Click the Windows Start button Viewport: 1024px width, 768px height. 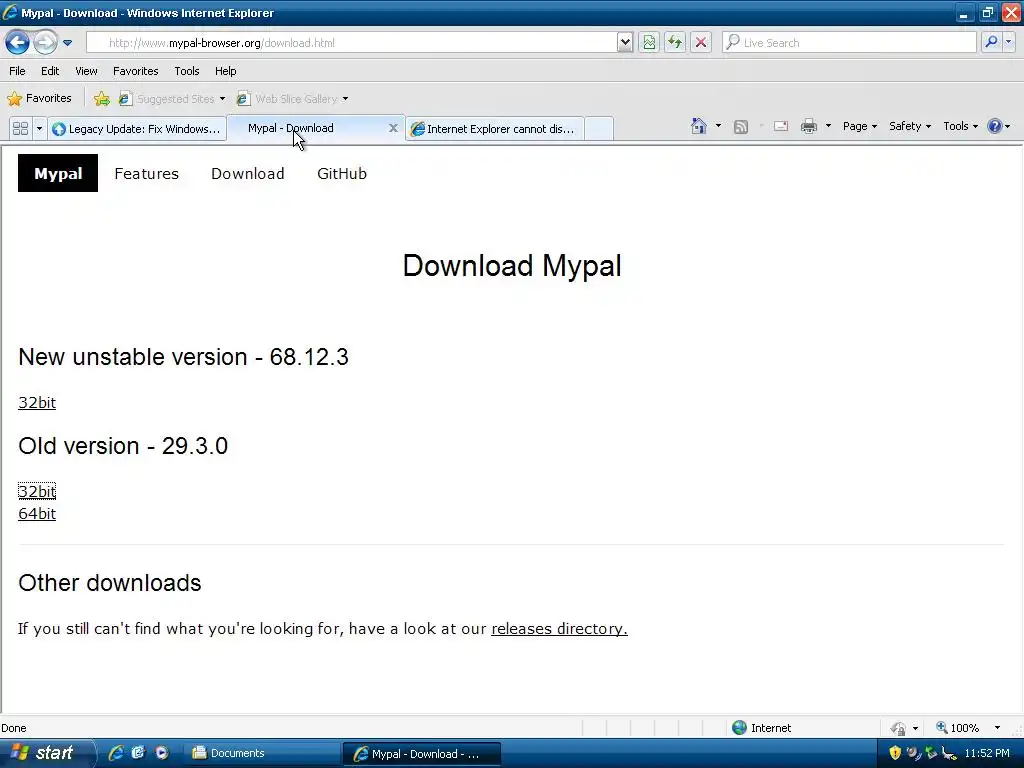[46, 753]
